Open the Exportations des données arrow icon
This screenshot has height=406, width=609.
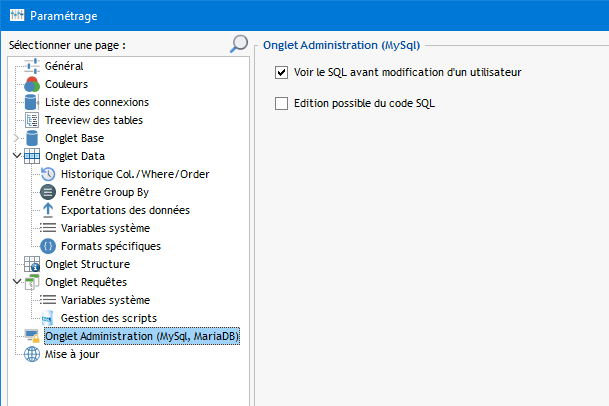point(48,210)
